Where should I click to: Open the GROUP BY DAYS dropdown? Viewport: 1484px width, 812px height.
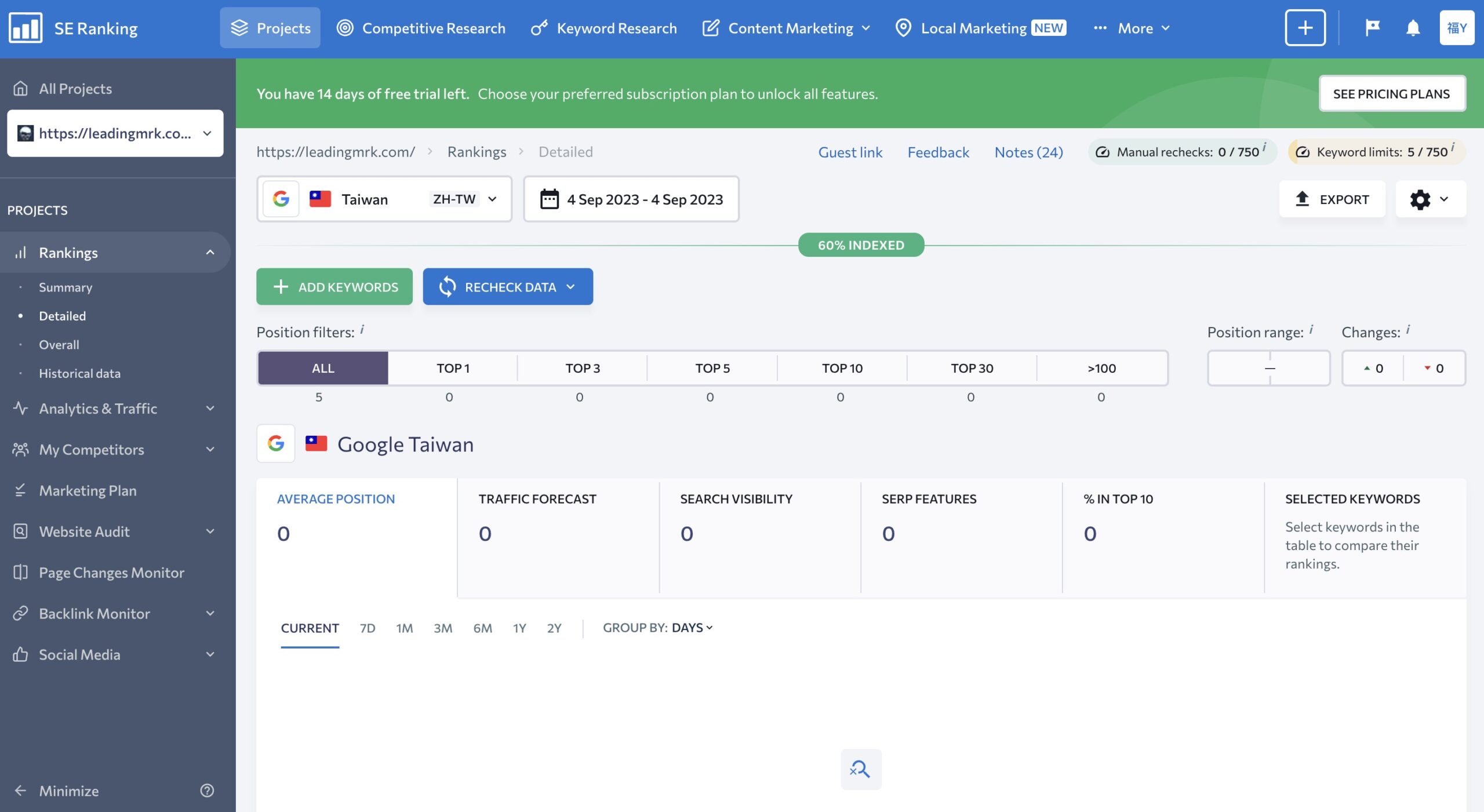(x=657, y=628)
